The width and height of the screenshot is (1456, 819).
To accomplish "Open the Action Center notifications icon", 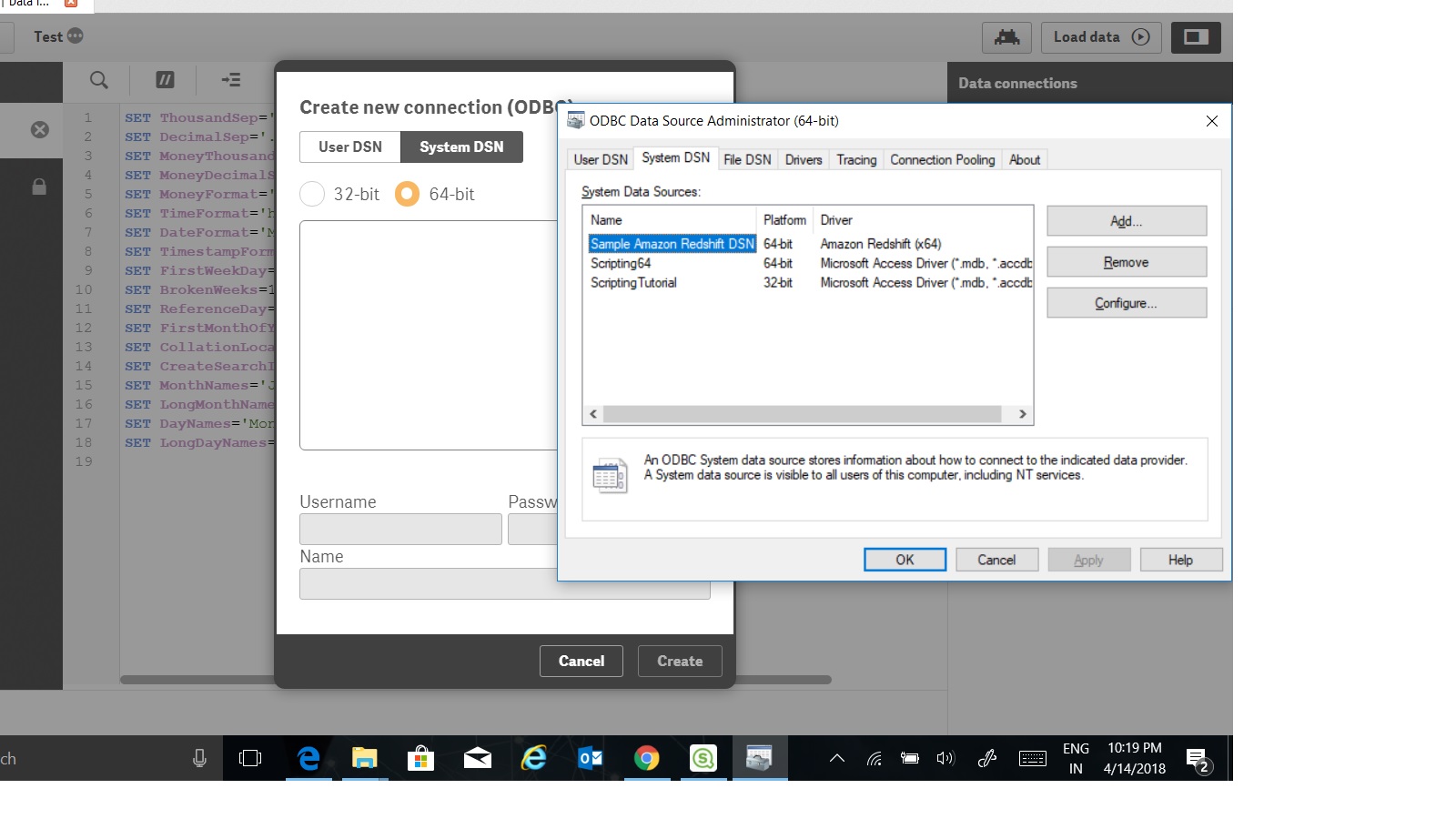I will pos(1198,759).
